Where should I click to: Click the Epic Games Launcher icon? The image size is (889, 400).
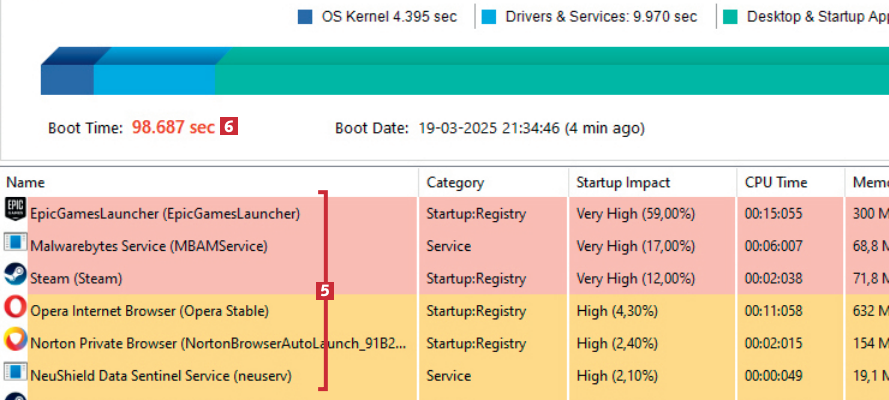coord(15,210)
